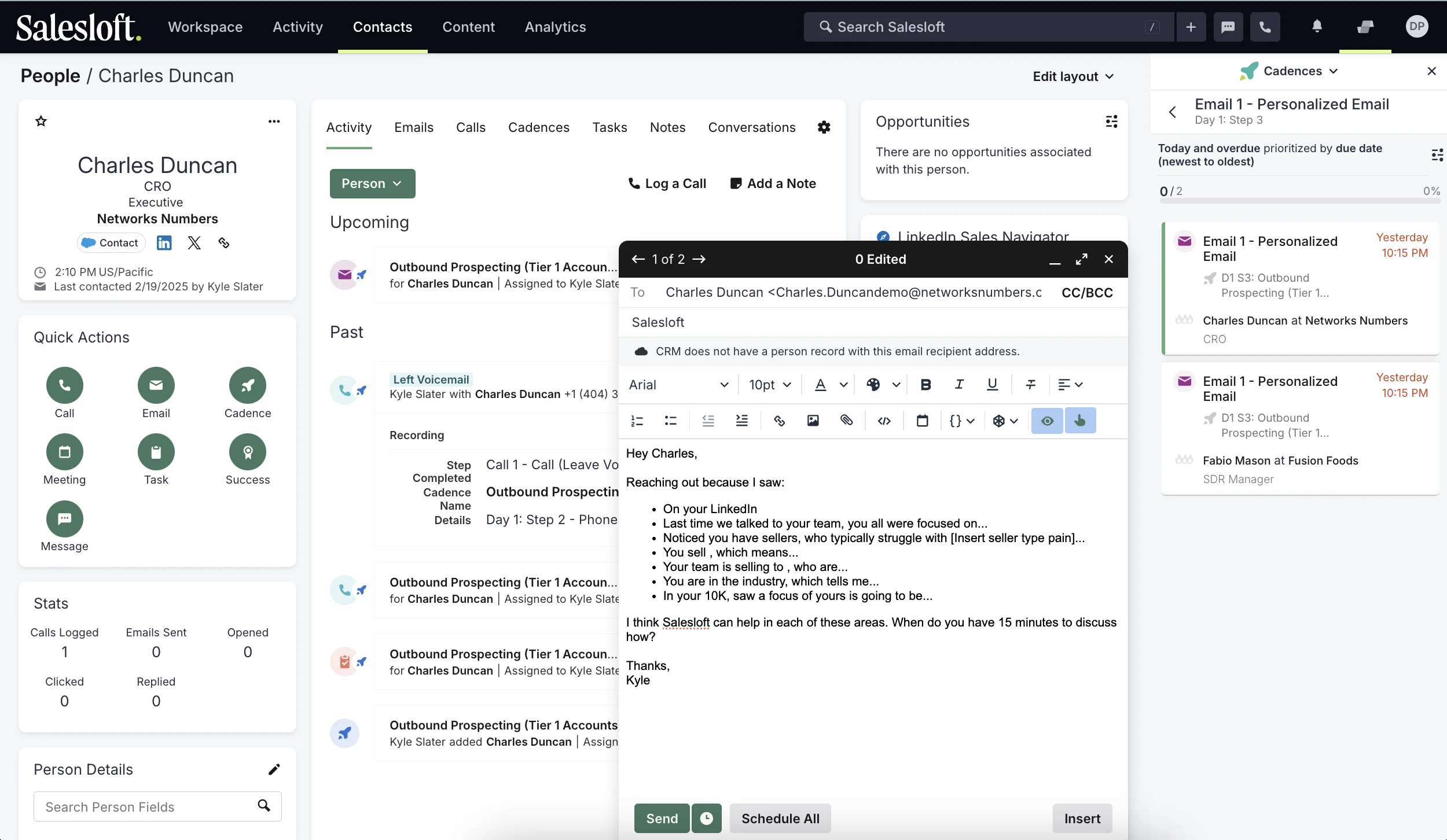Switch to the Emails tab
The width and height of the screenshot is (1447, 840).
414,127
